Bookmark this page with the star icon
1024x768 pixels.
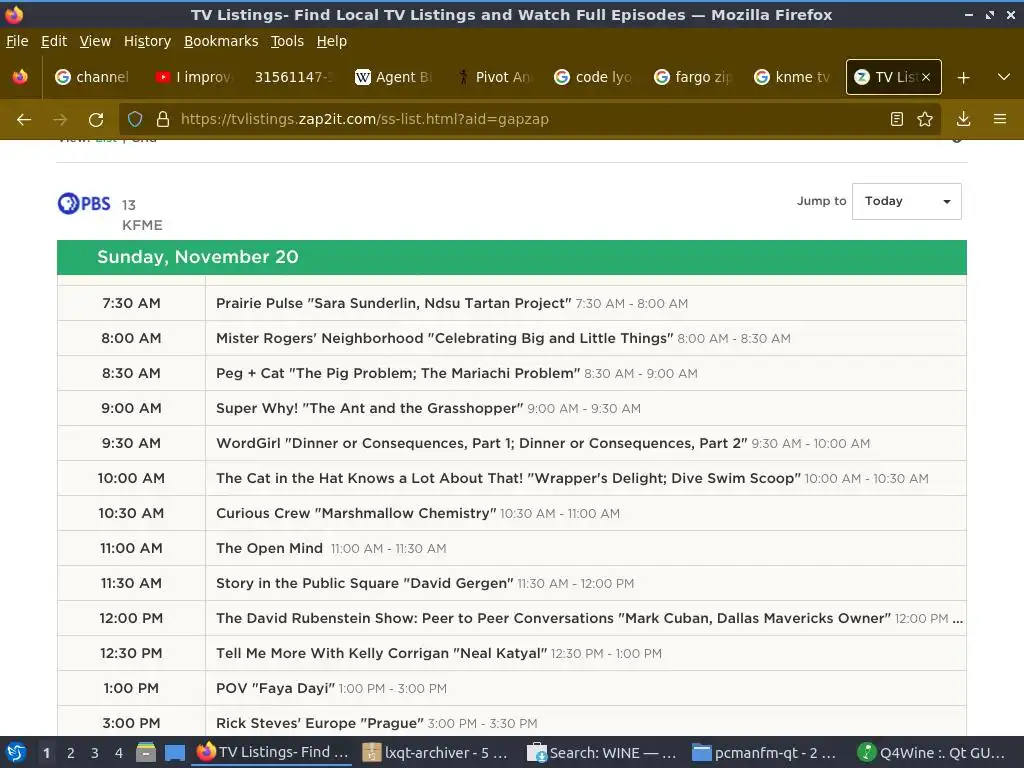tap(925, 120)
